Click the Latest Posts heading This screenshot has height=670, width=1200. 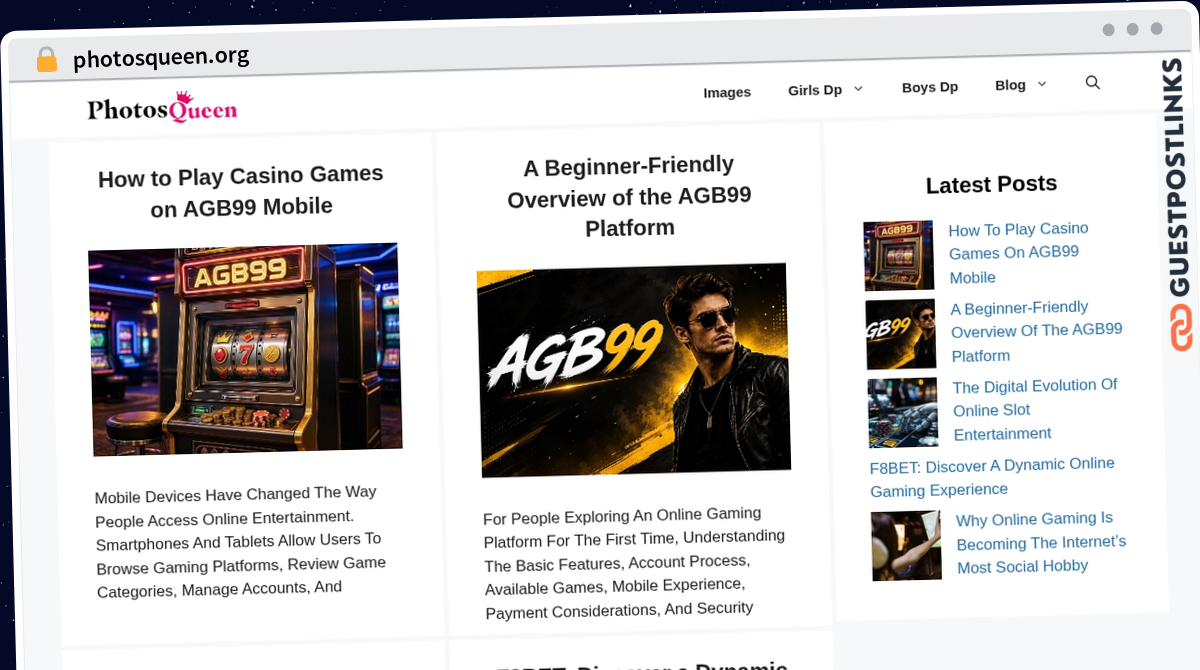point(991,184)
